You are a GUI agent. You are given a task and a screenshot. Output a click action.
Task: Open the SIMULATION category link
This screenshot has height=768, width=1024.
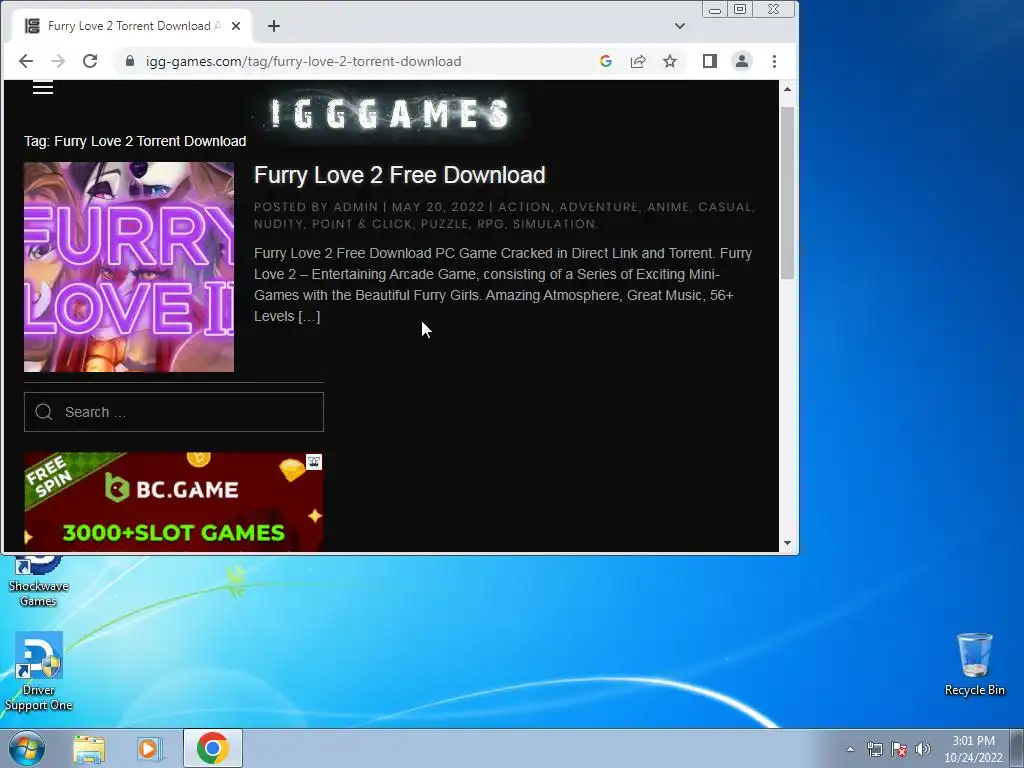click(x=554, y=224)
